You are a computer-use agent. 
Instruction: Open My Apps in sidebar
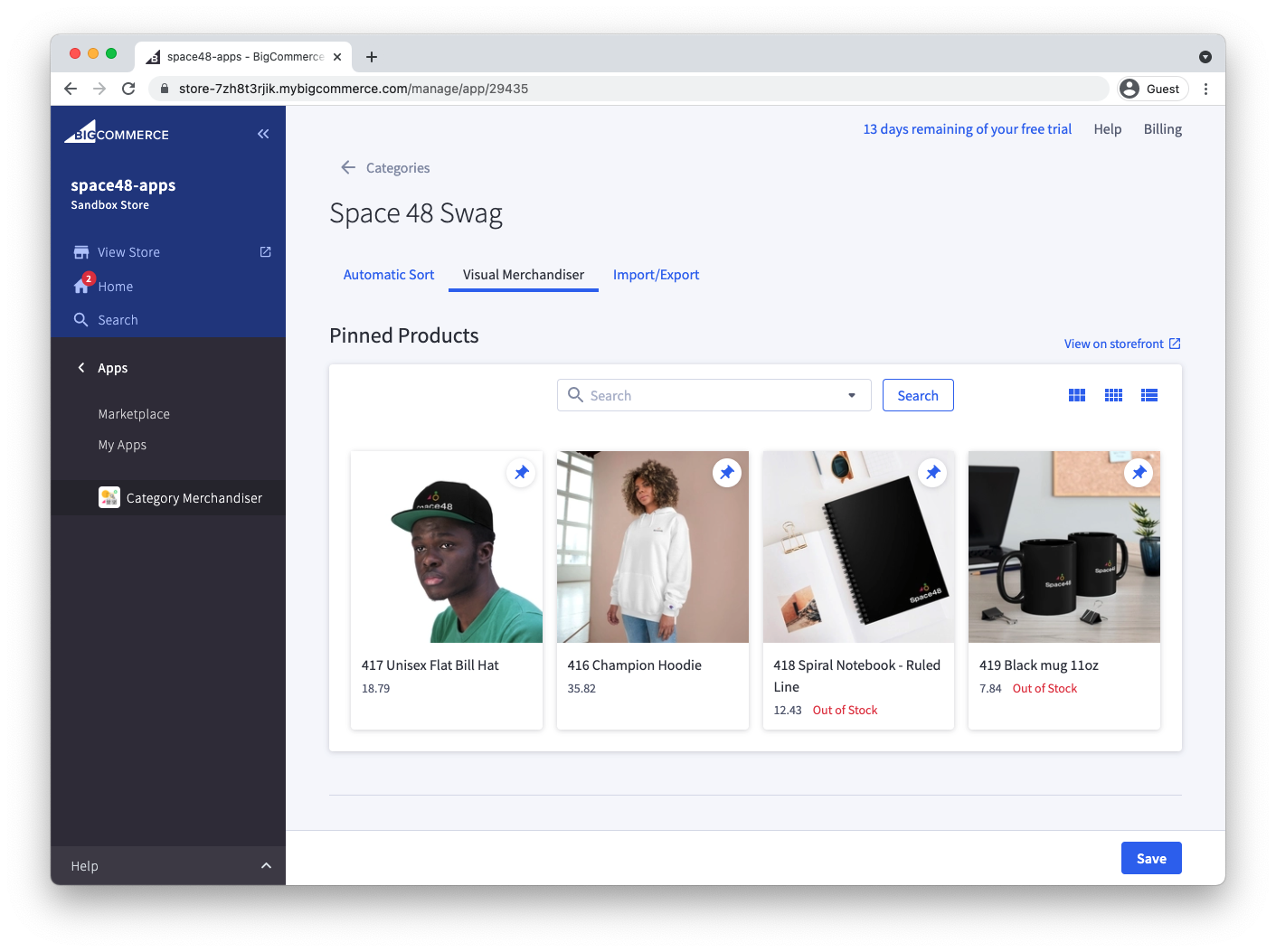[x=122, y=445]
